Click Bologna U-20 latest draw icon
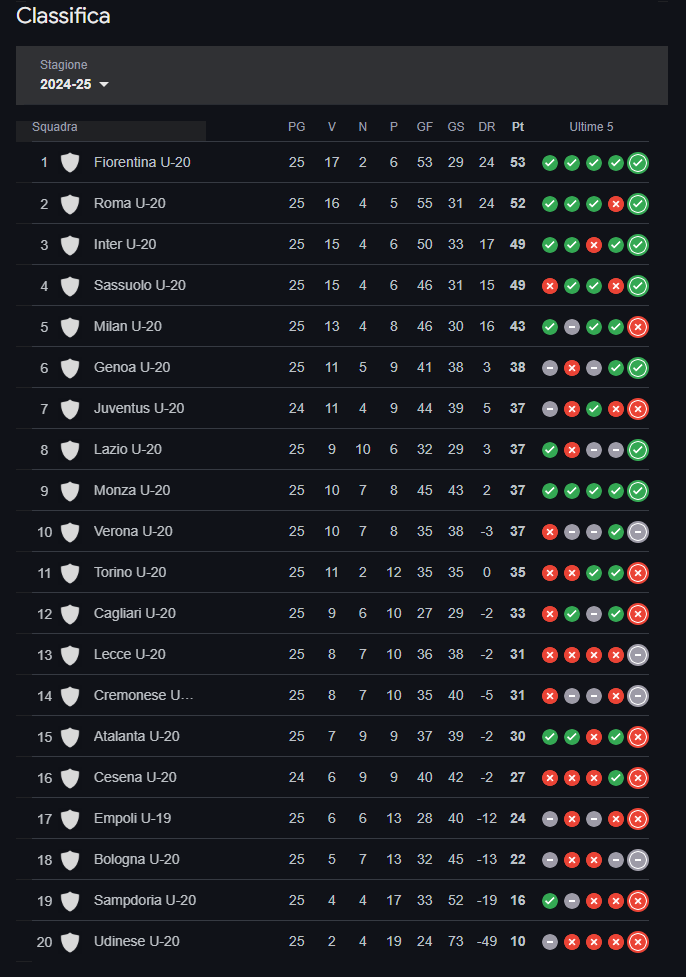Image resolution: width=686 pixels, height=977 pixels. [638, 860]
